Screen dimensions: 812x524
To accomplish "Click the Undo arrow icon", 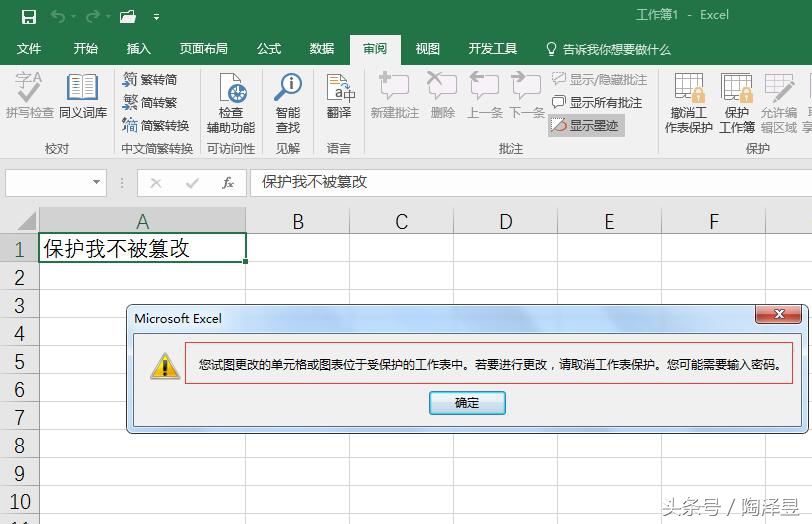I will (57, 17).
